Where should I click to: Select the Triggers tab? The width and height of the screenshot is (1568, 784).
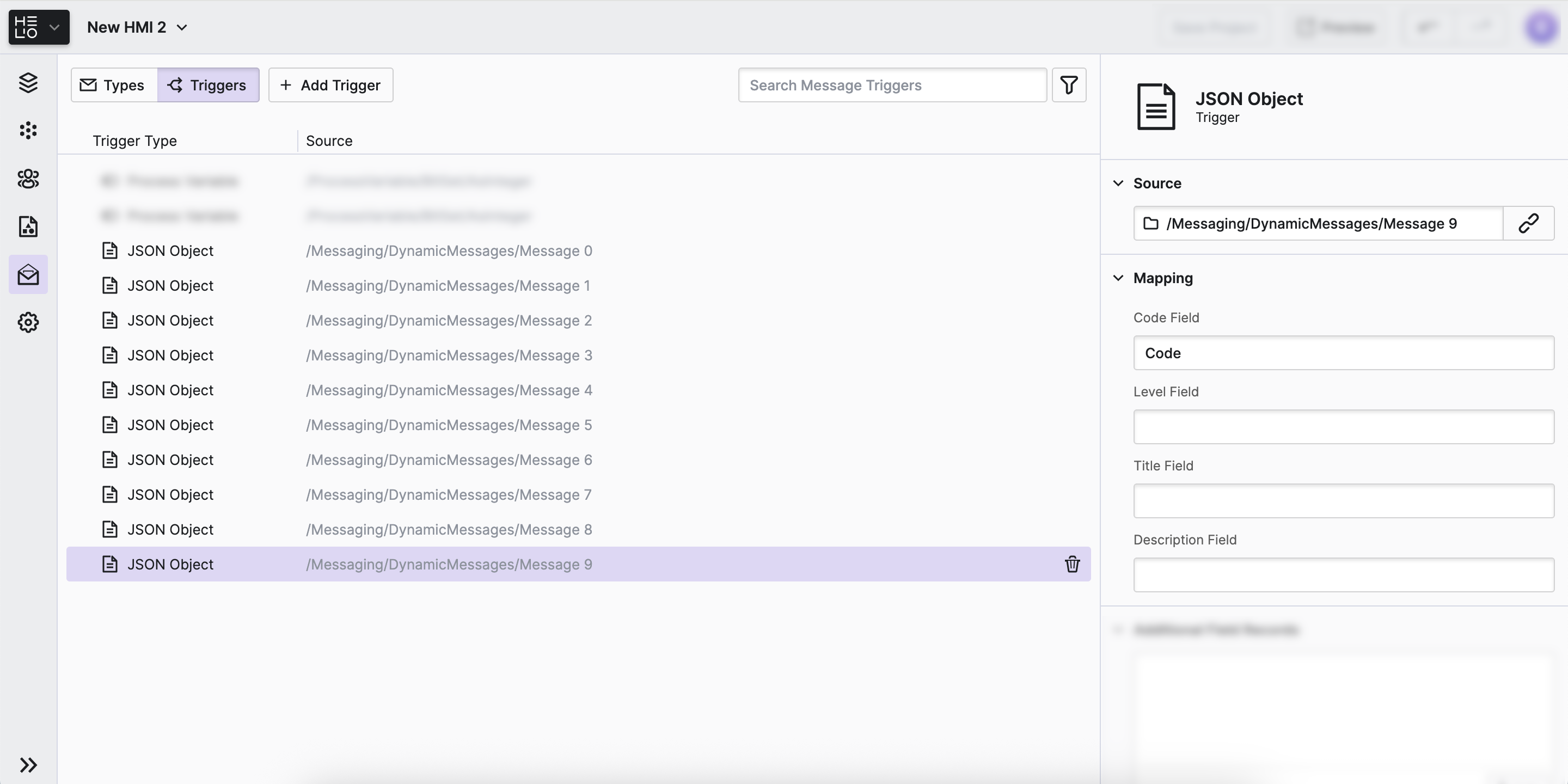208,85
